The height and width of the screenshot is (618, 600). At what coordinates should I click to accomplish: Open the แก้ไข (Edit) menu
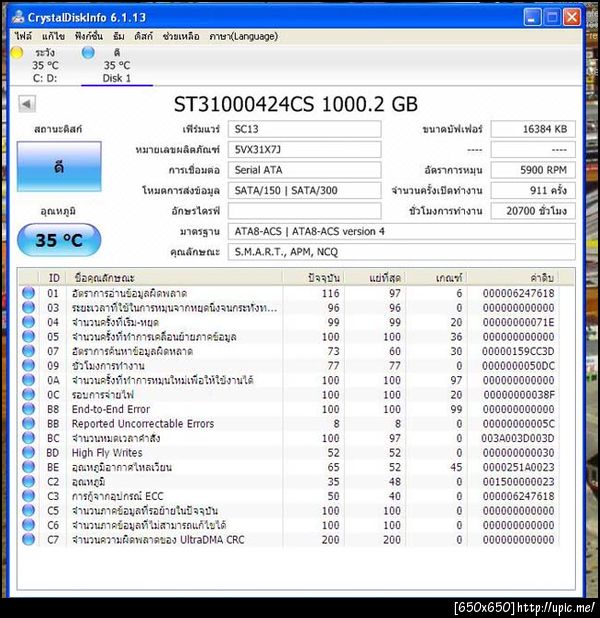[x=53, y=36]
